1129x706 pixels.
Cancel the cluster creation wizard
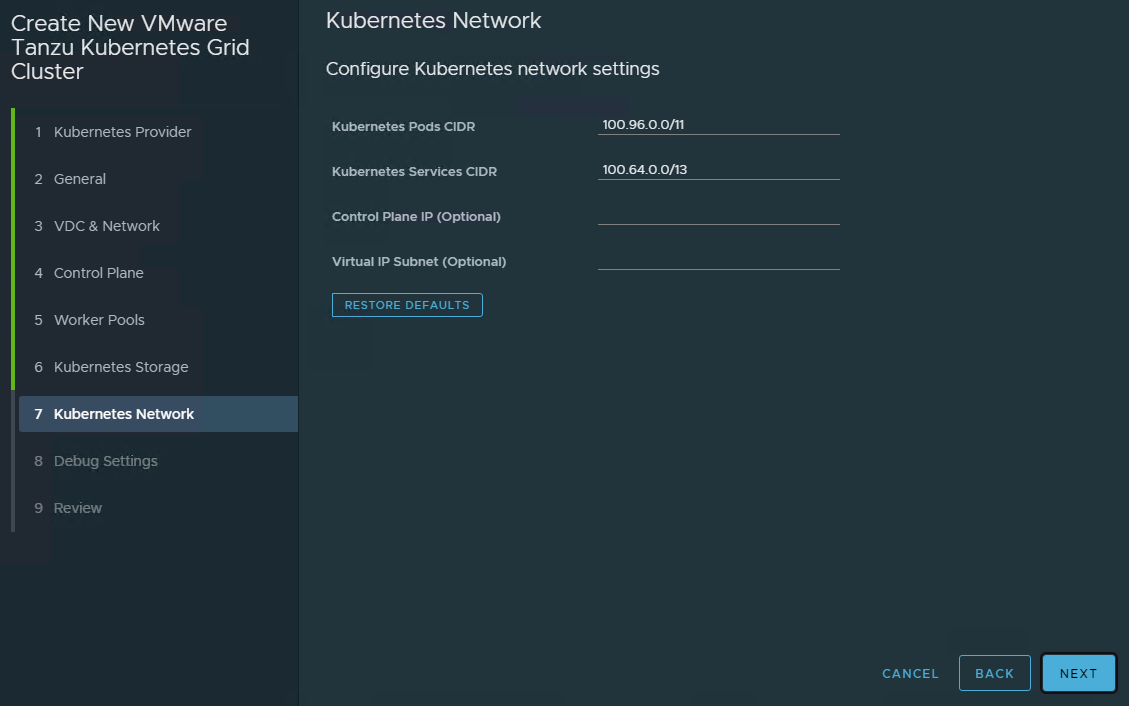coord(910,674)
